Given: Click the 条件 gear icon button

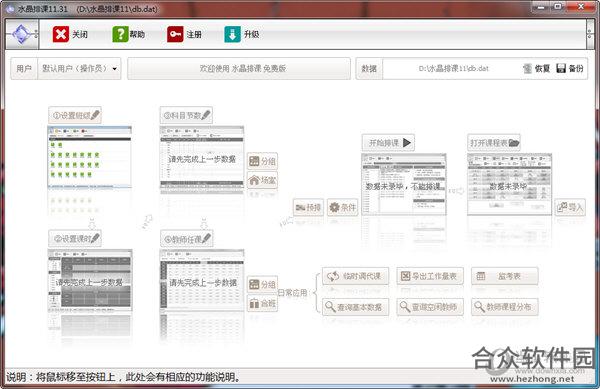Looking at the screenshot, I should click(x=342, y=207).
